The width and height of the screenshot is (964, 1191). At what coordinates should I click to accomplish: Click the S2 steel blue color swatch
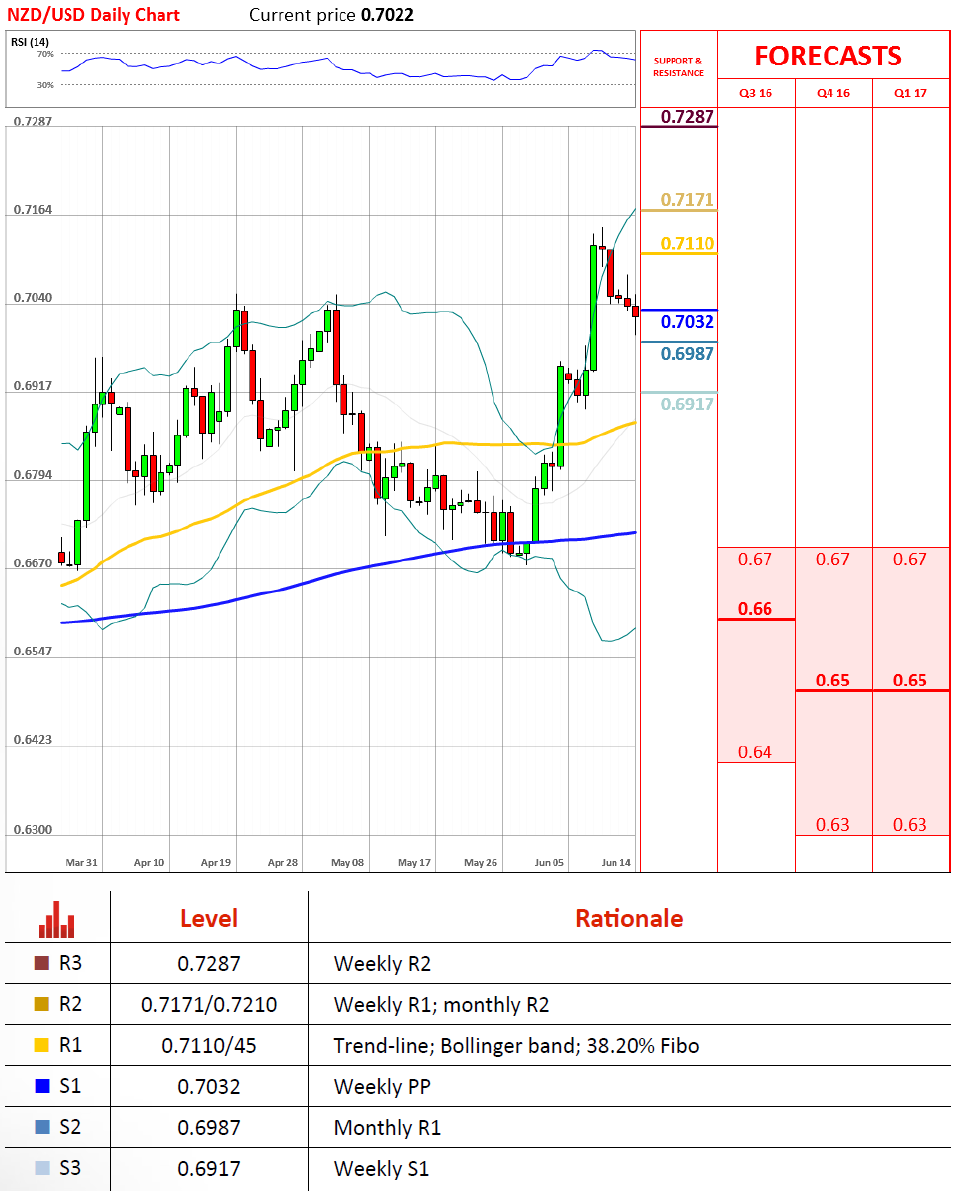coord(43,1127)
